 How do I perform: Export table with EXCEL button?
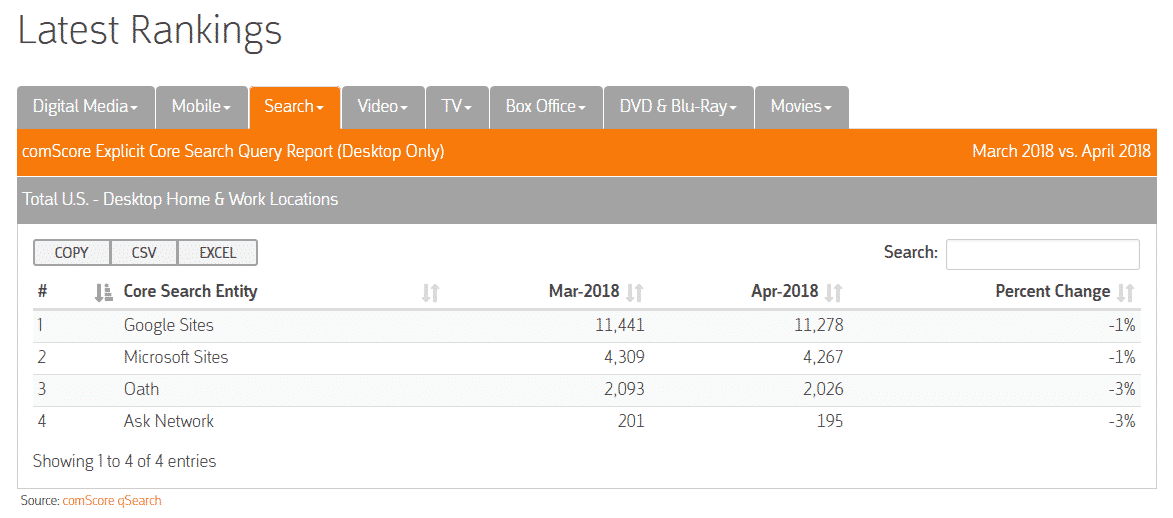[218, 253]
